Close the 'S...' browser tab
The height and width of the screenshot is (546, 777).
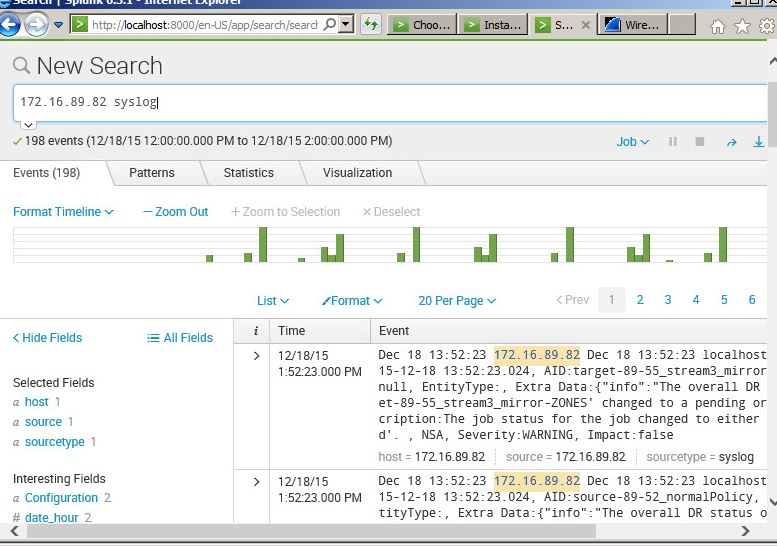(x=586, y=25)
